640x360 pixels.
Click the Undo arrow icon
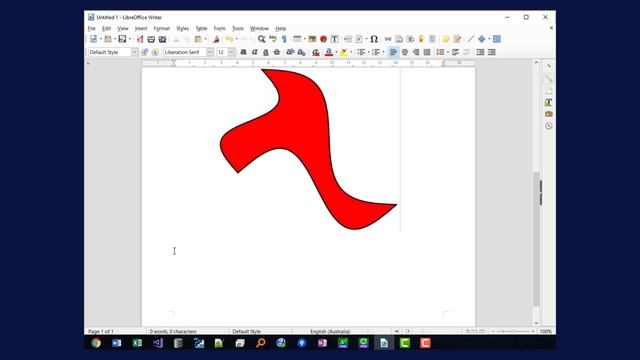click(x=229, y=39)
